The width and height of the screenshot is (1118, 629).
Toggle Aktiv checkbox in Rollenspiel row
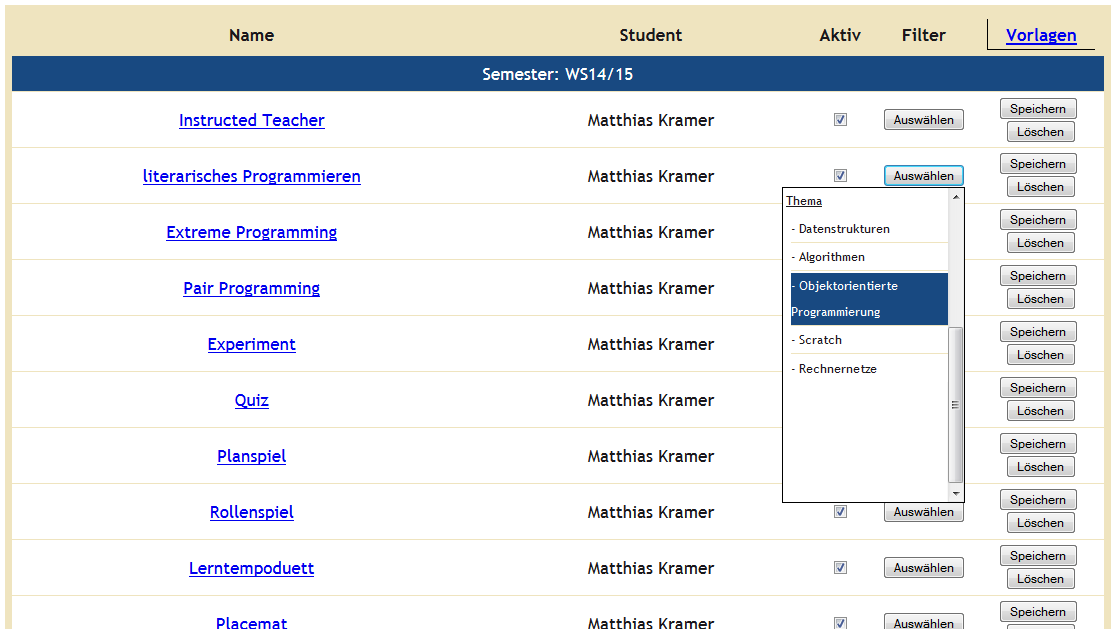pyautogui.click(x=840, y=512)
